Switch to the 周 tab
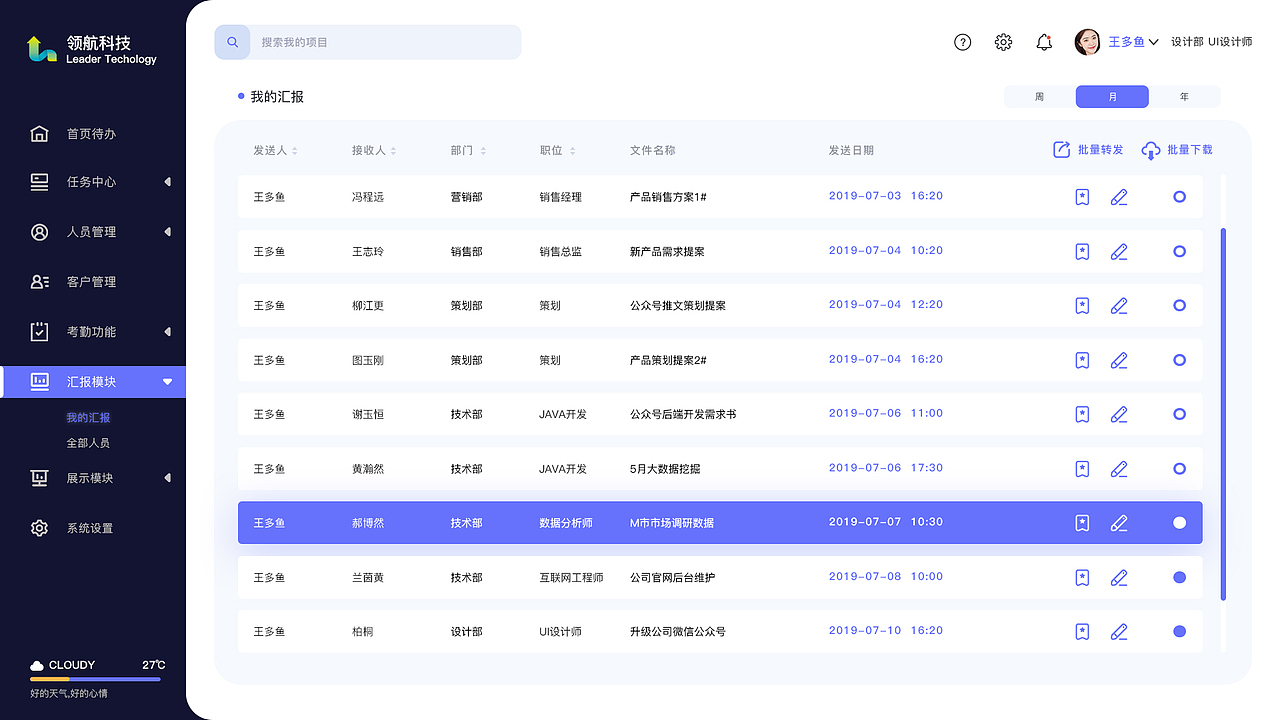1280x720 pixels. (x=1039, y=96)
